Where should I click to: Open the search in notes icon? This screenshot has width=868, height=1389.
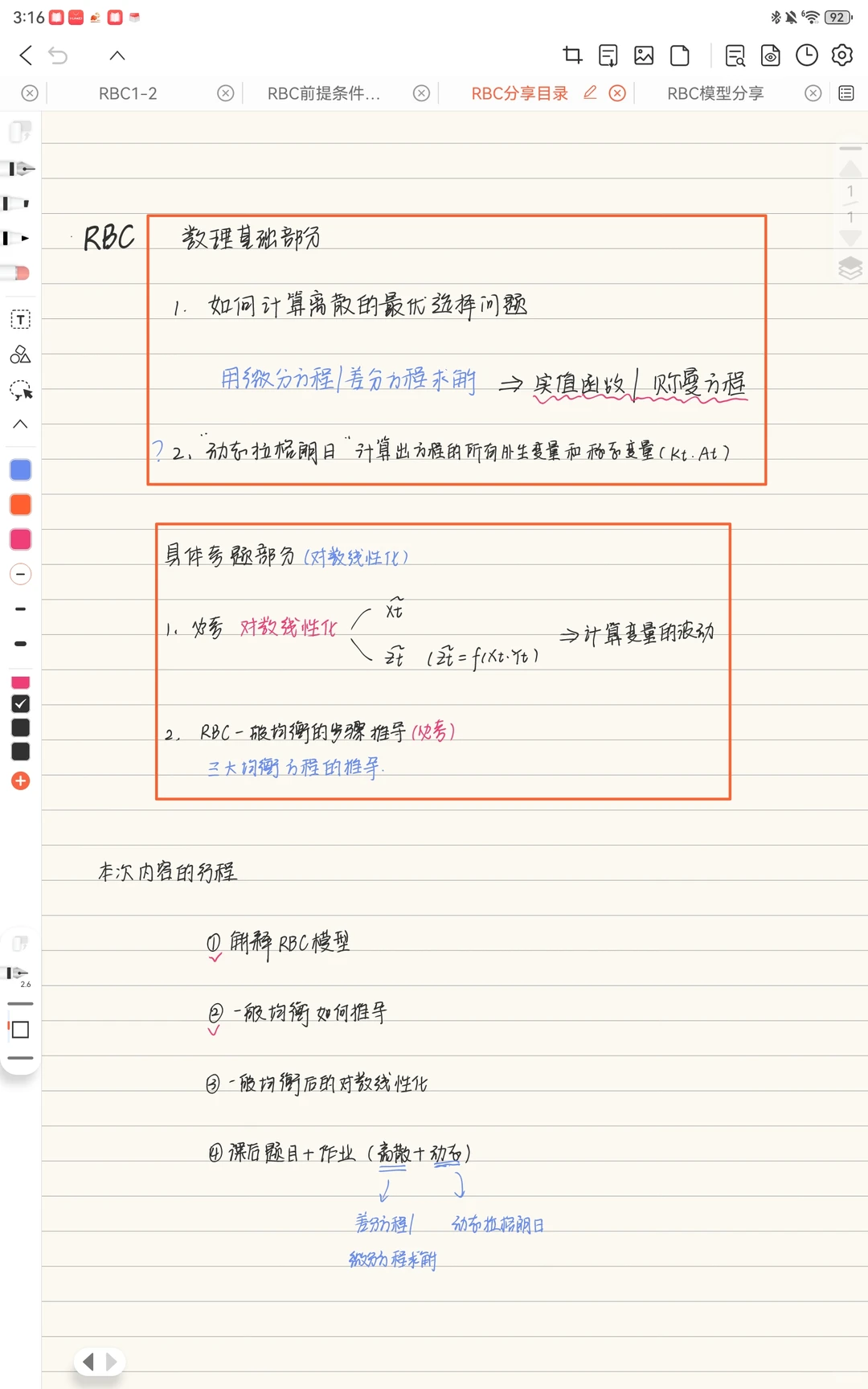point(735,55)
